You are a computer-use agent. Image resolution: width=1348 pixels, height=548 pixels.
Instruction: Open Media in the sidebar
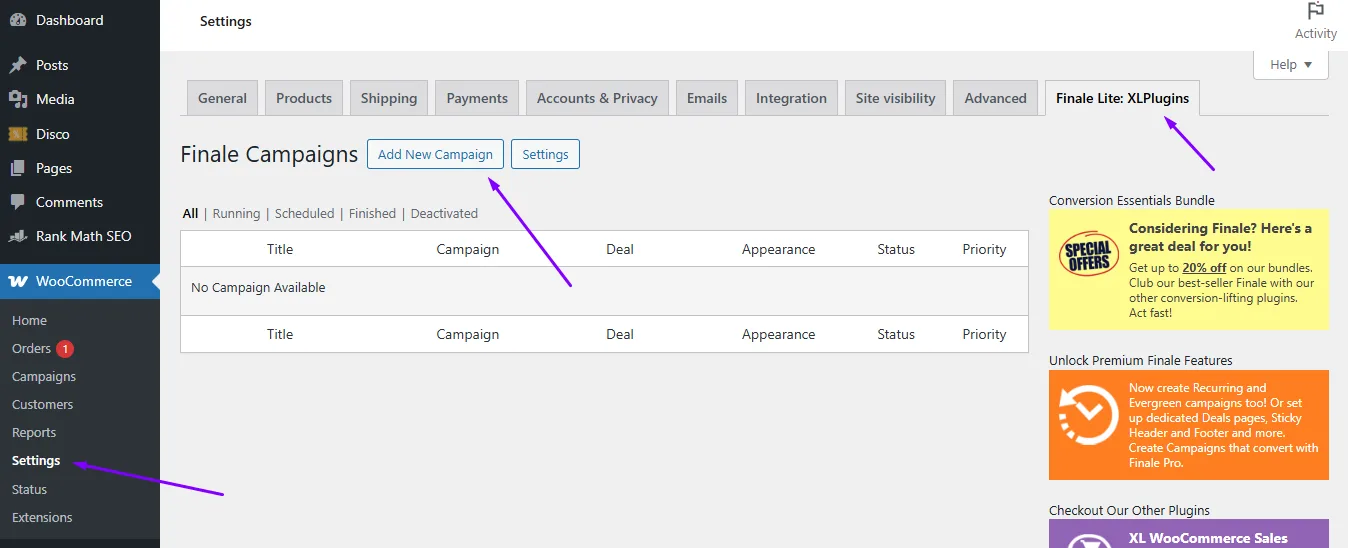80,99
